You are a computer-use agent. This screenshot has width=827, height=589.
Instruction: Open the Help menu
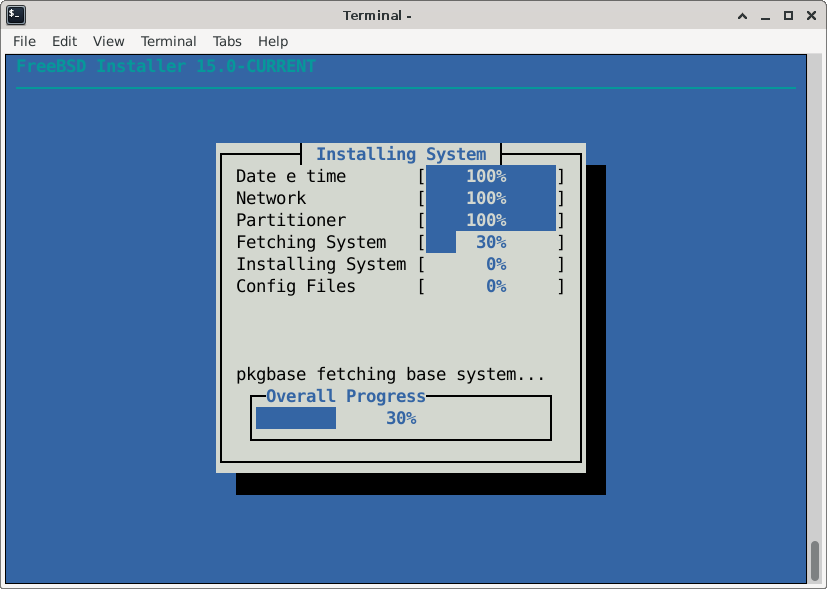(x=273, y=41)
